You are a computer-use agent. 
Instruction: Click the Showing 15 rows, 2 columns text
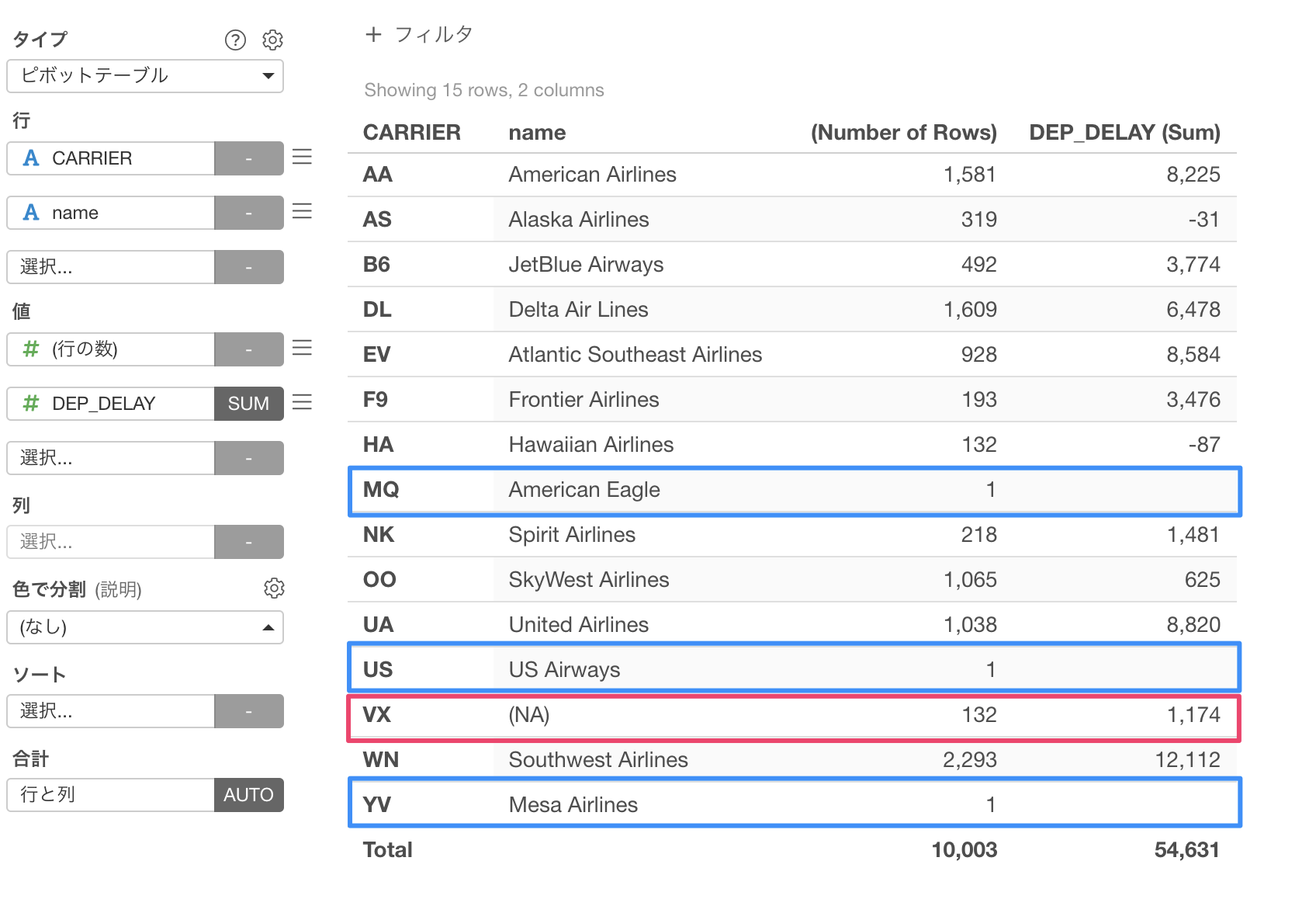pos(484,90)
